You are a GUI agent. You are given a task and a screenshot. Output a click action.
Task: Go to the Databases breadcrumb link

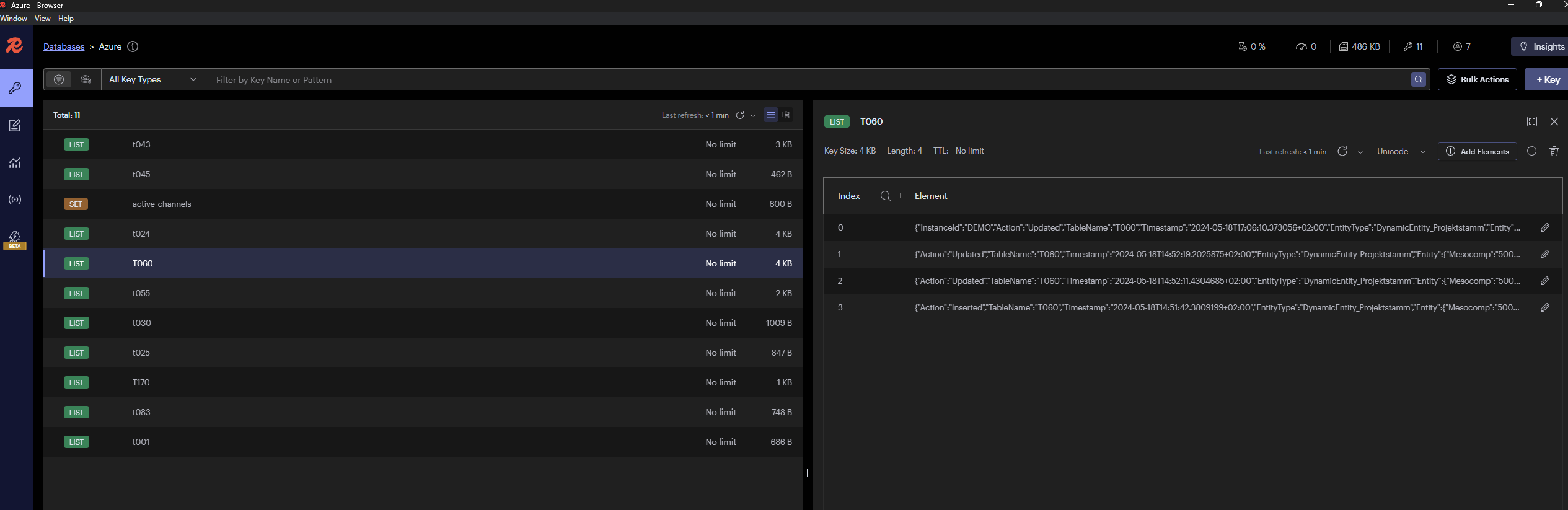(x=64, y=46)
